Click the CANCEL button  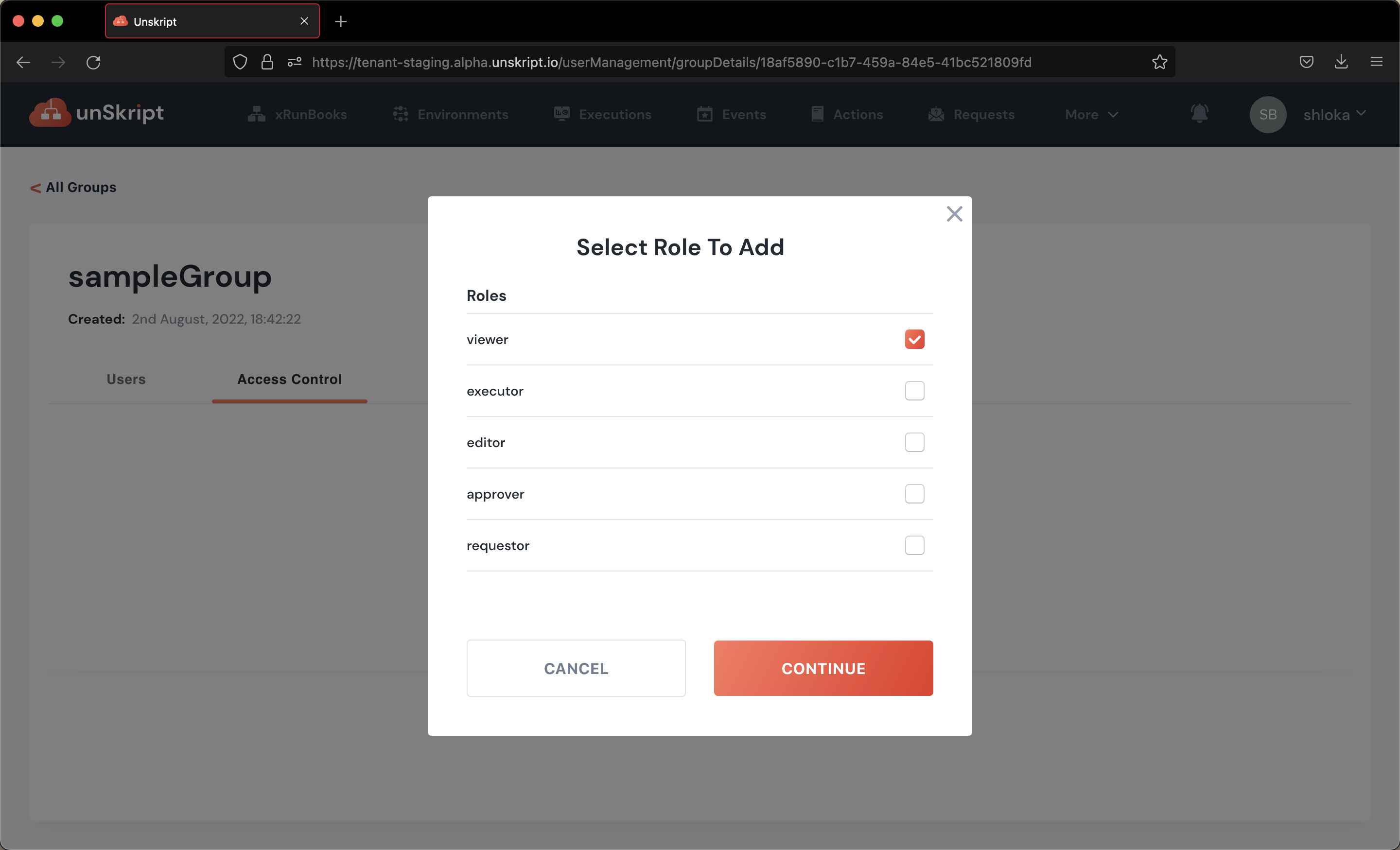pyautogui.click(x=576, y=668)
